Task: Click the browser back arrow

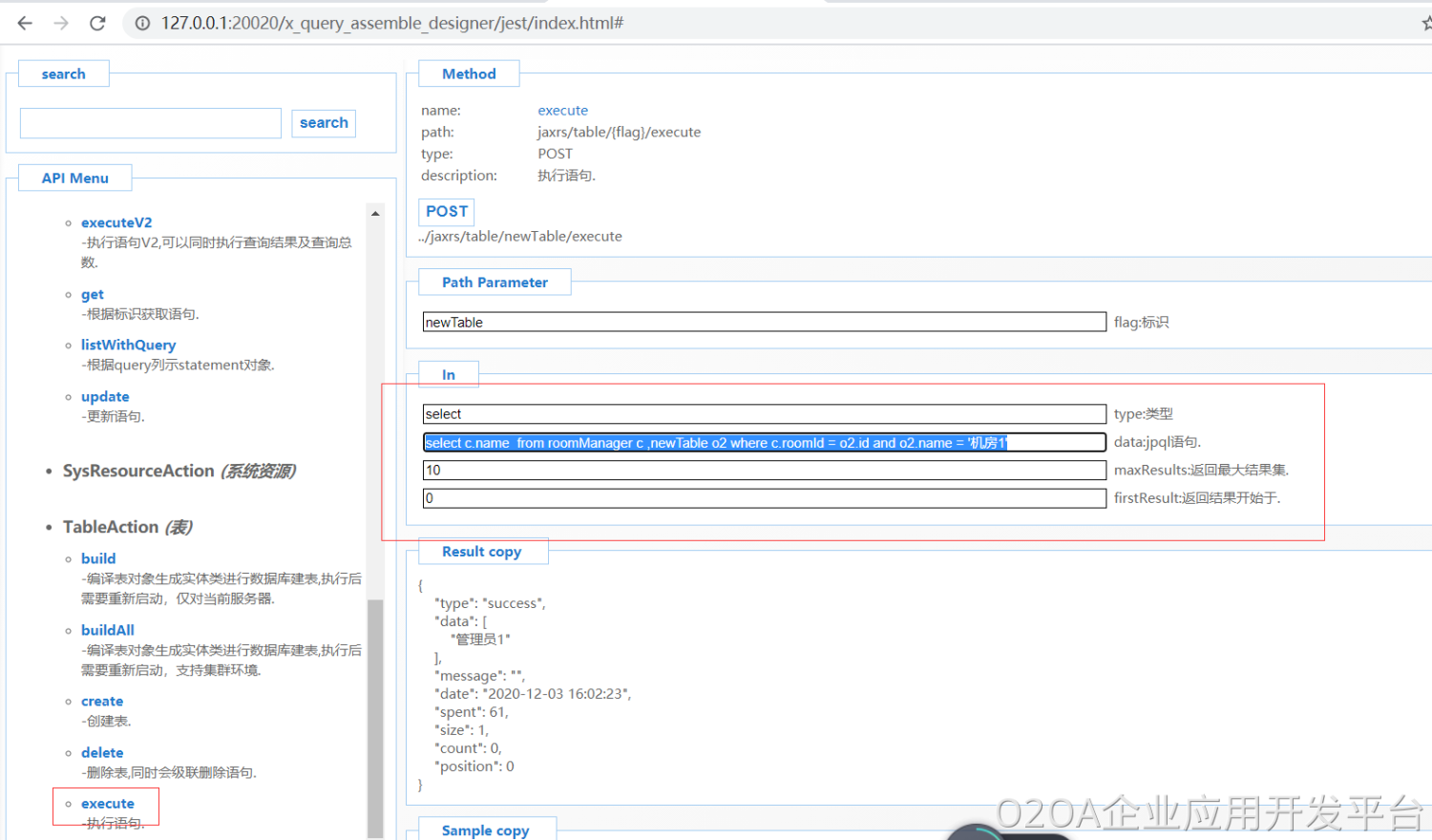Action: [x=25, y=23]
